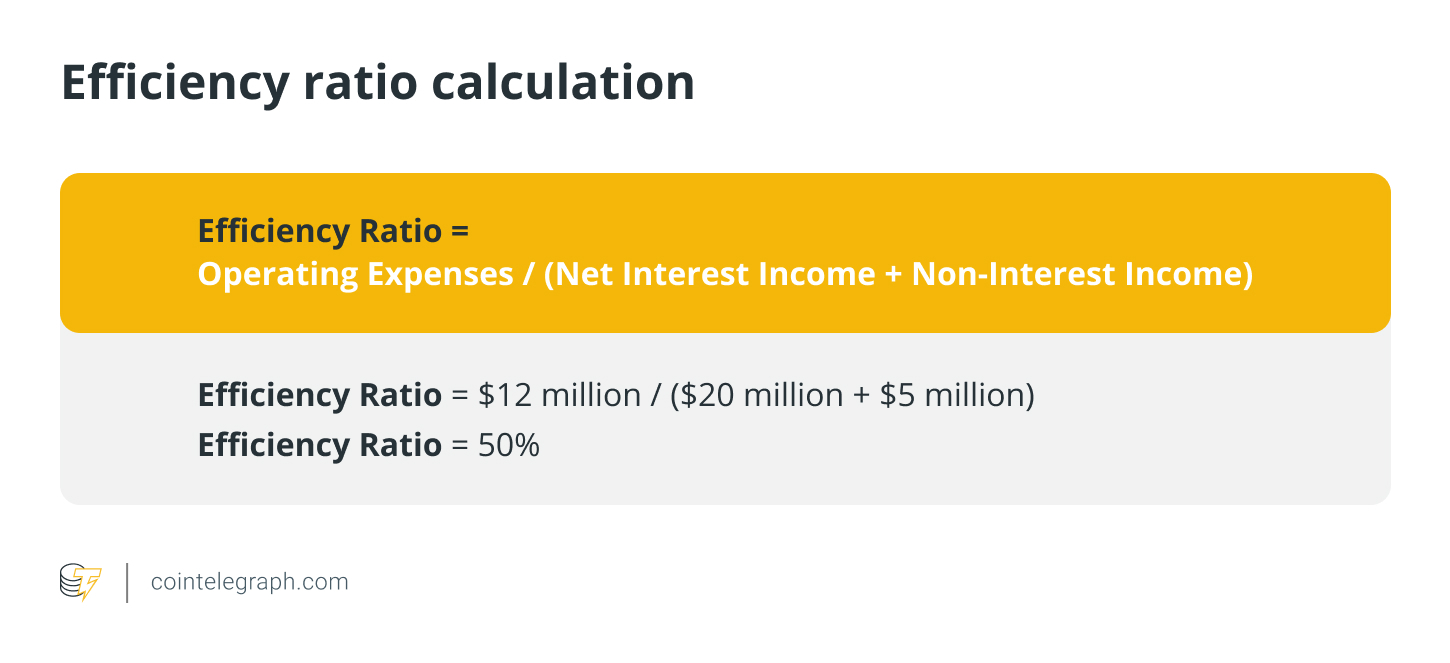Select the "Non-Interest Income" term

tap(1075, 273)
